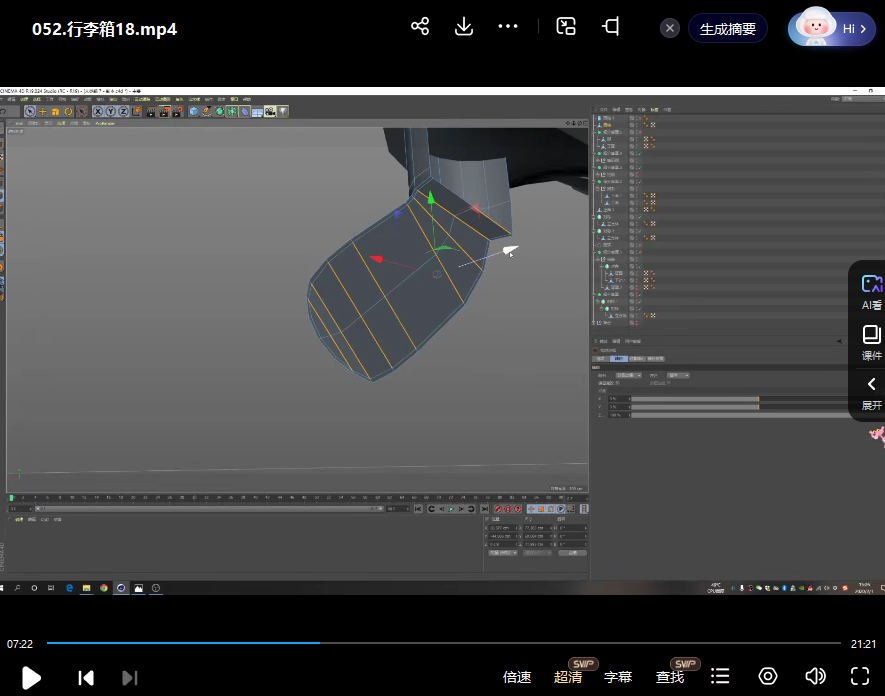Select the Live Selection tool in Cinema 4D toolbar
Viewport: 885px width, 696px height.
[x=30, y=113]
